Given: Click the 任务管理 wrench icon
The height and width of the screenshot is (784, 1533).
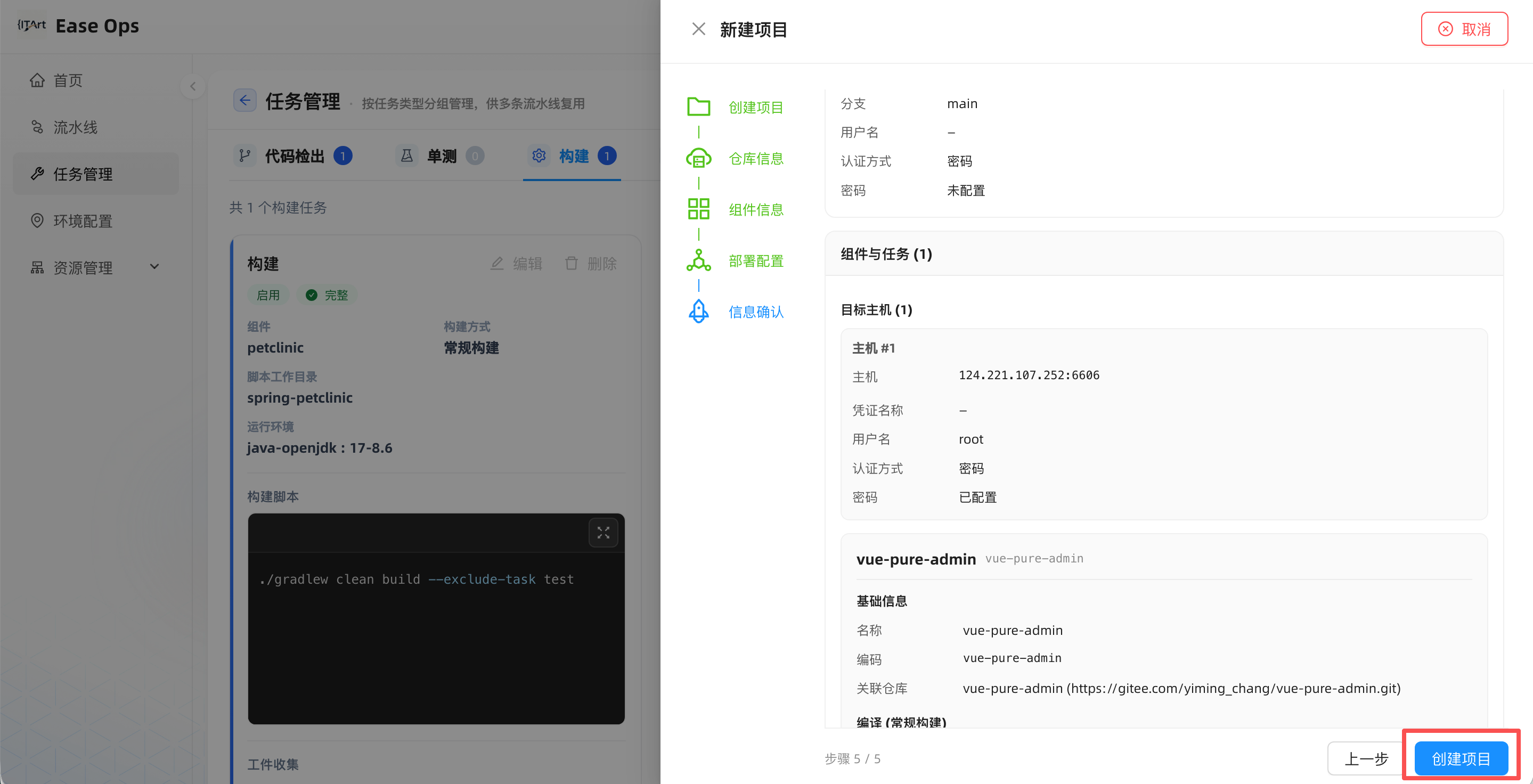Looking at the screenshot, I should pyautogui.click(x=37, y=174).
